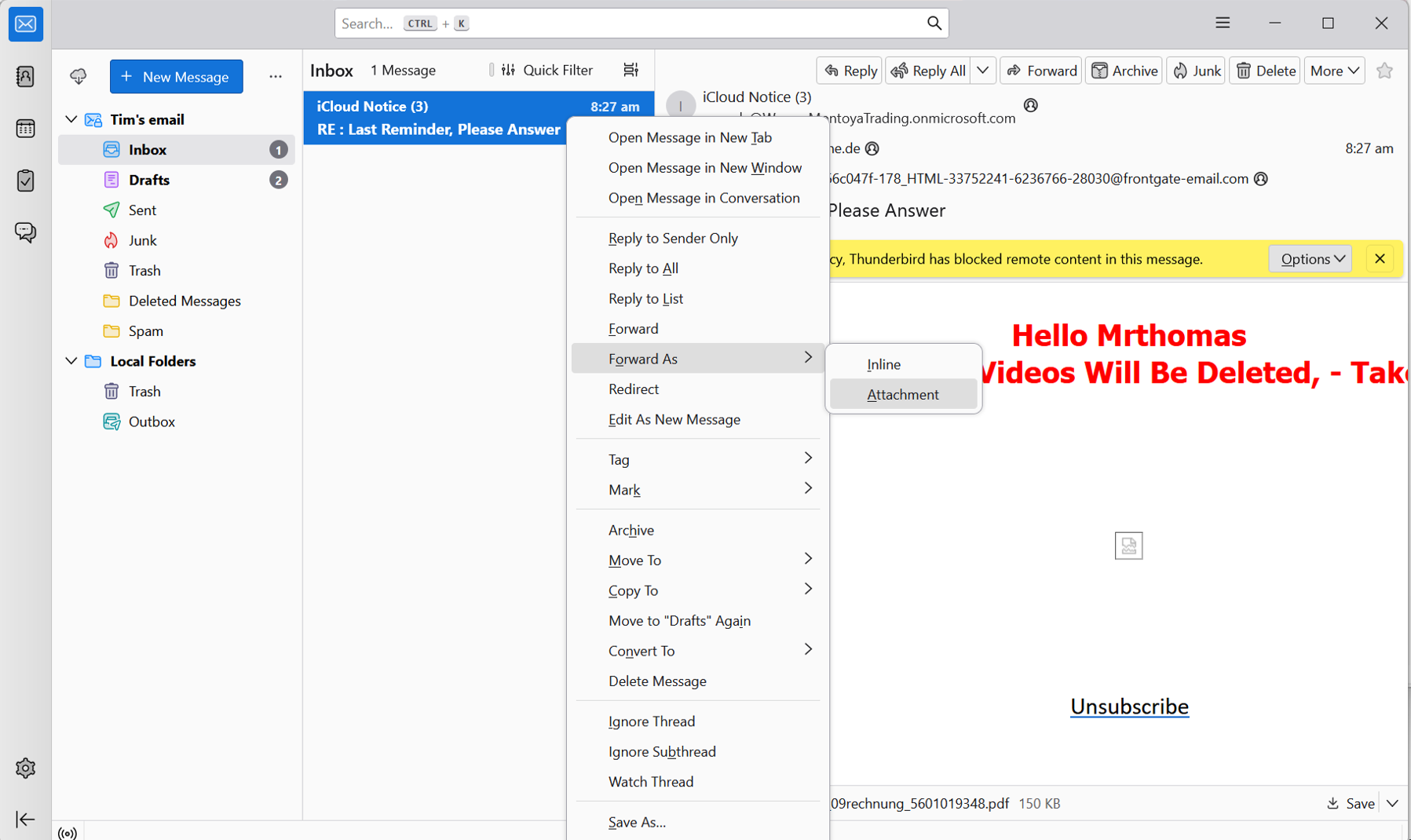Image resolution: width=1411 pixels, height=840 pixels.
Task: Expand the Tag submenu
Action: tap(697, 459)
